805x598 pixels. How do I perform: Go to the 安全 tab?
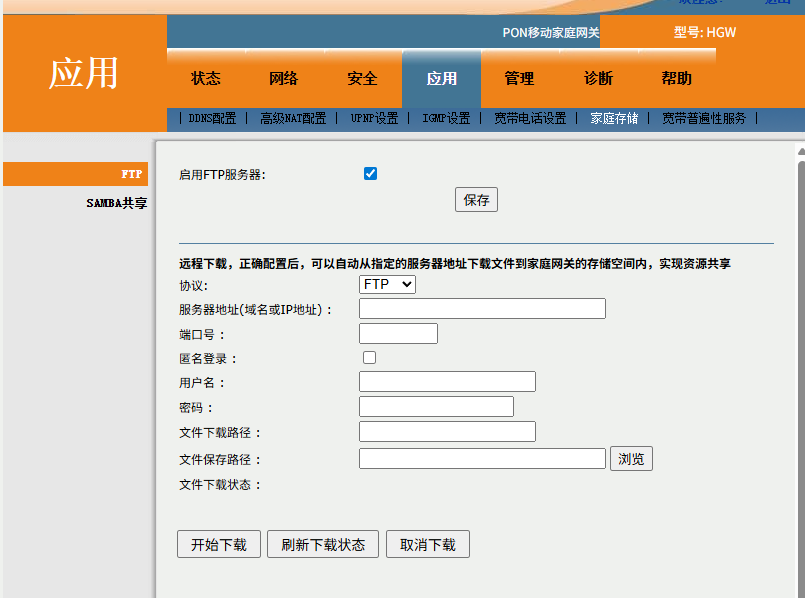pos(362,79)
